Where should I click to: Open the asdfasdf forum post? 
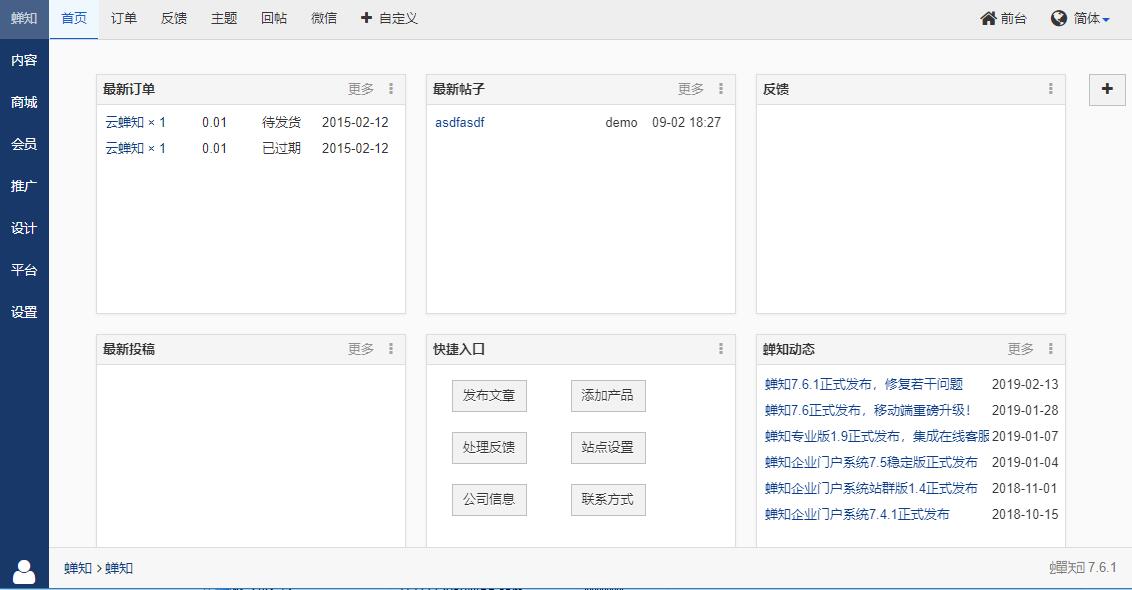tap(460, 122)
